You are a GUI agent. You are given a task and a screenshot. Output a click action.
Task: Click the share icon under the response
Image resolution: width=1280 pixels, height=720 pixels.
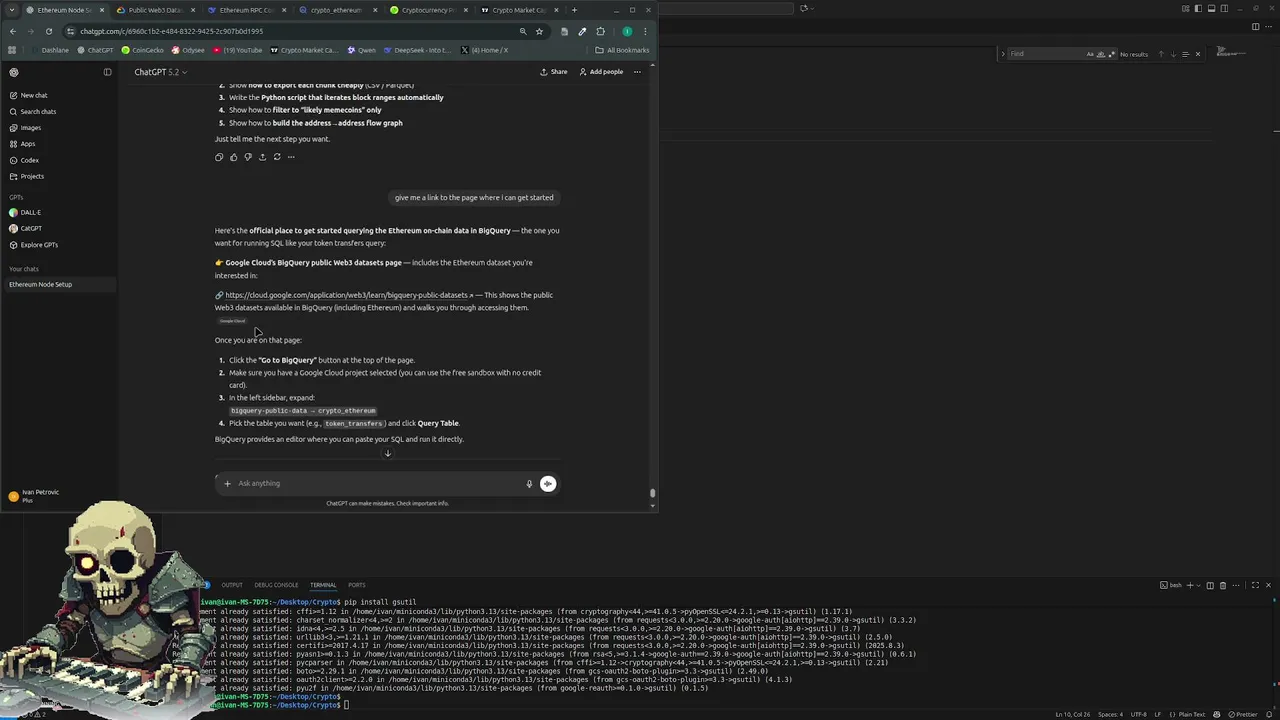262,157
